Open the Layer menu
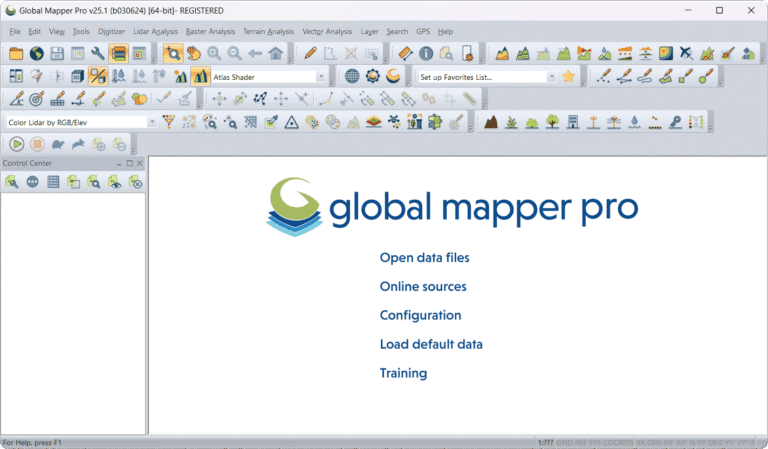This screenshot has height=449, width=768. 370,31
